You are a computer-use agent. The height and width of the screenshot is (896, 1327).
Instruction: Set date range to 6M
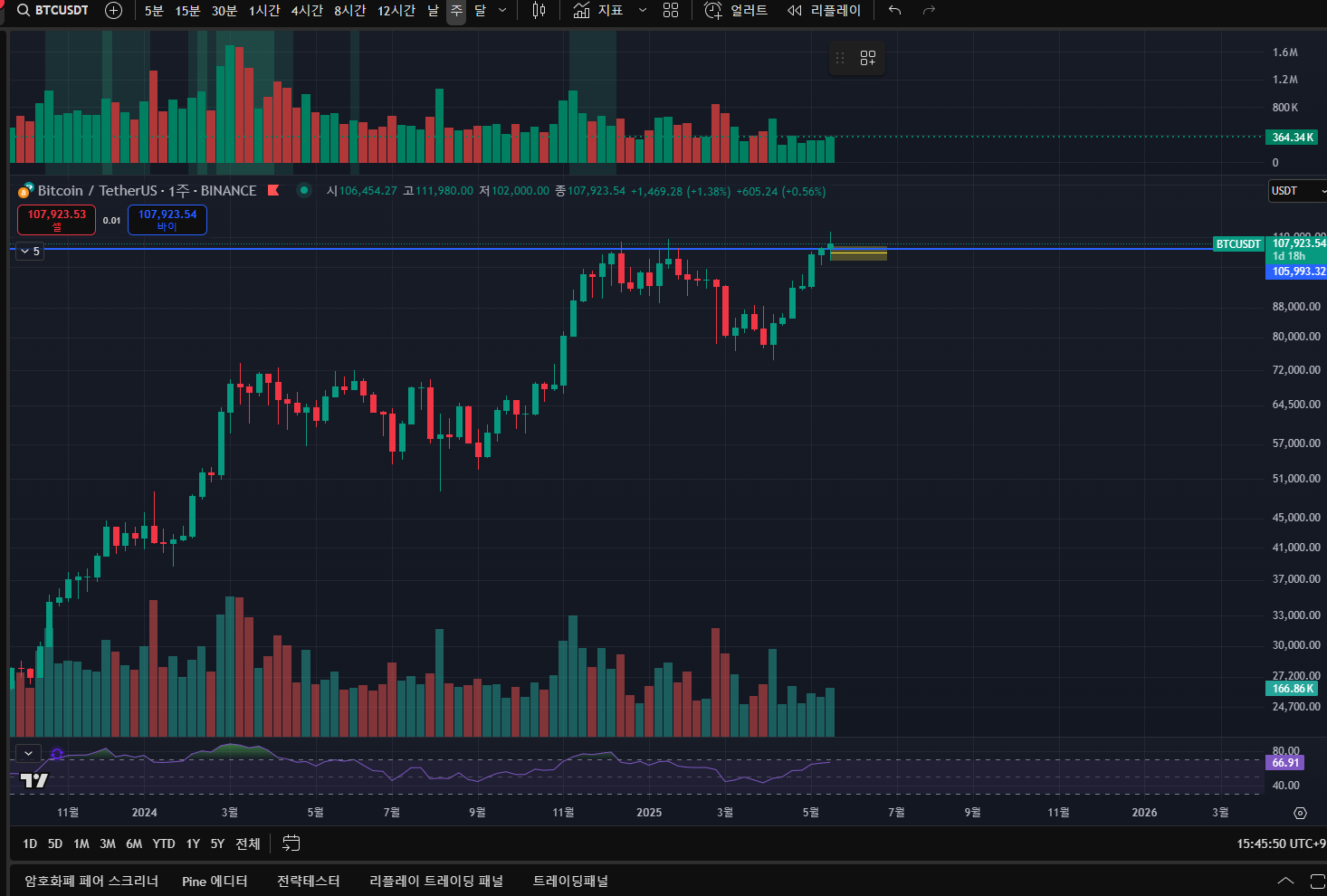point(134,844)
